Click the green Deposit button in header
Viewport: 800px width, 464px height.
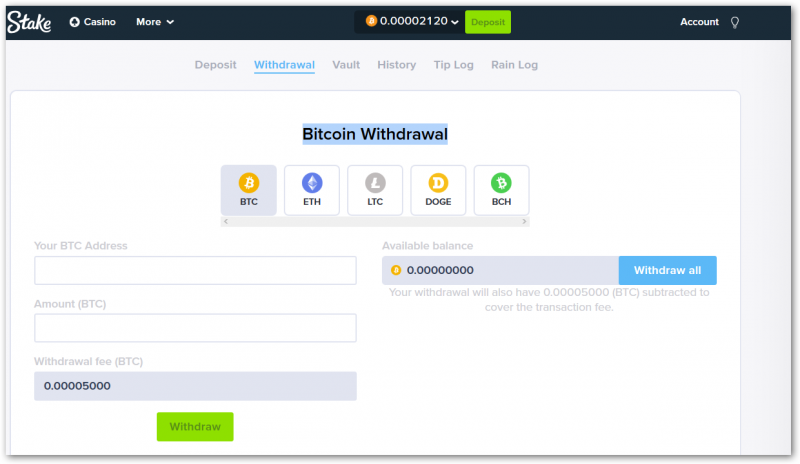pos(488,22)
